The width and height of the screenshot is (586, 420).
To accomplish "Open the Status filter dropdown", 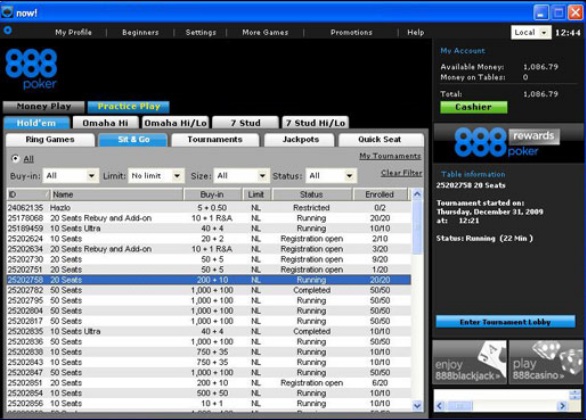I will [331, 176].
